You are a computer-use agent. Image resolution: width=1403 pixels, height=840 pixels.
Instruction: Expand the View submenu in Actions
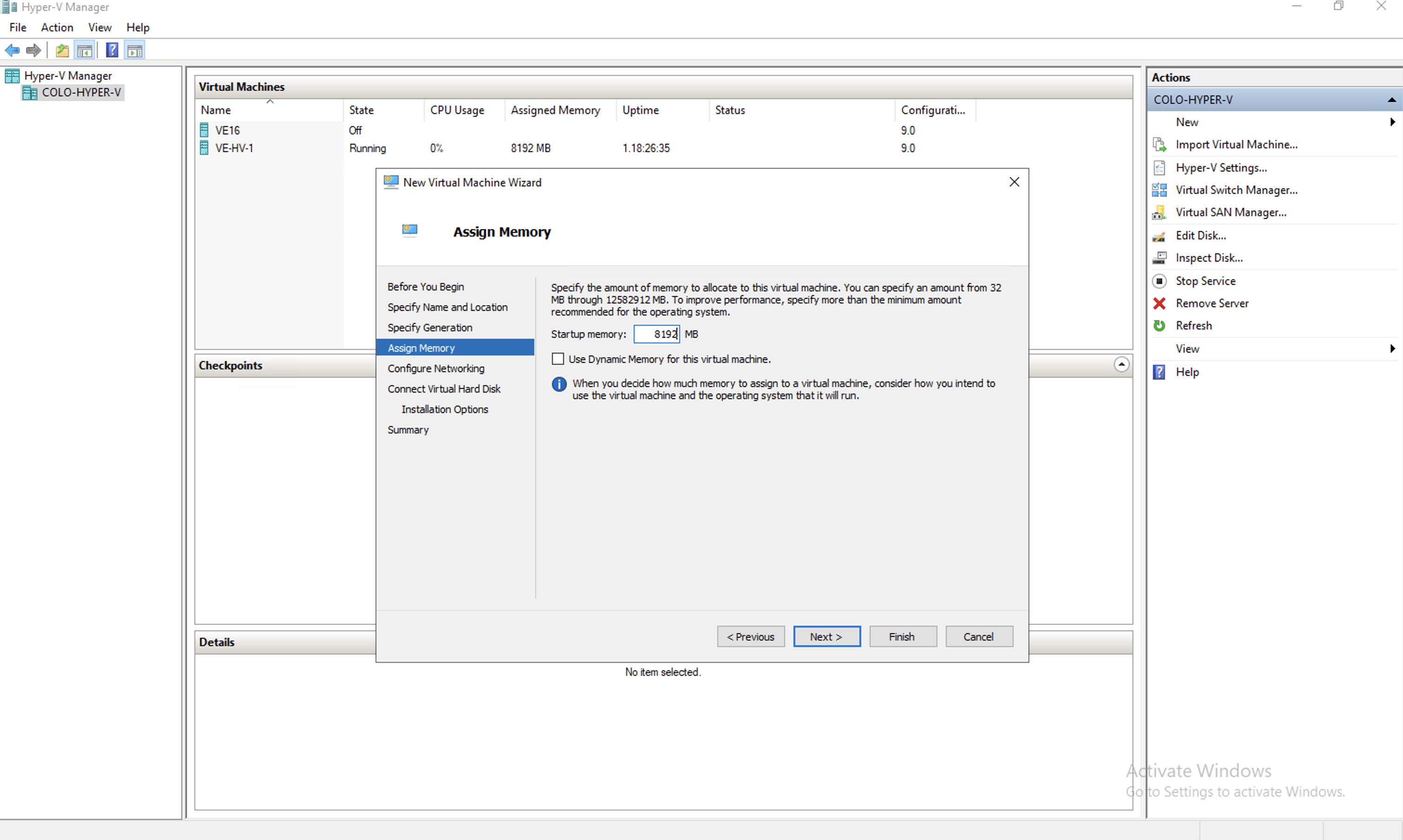pos(1392,348)
